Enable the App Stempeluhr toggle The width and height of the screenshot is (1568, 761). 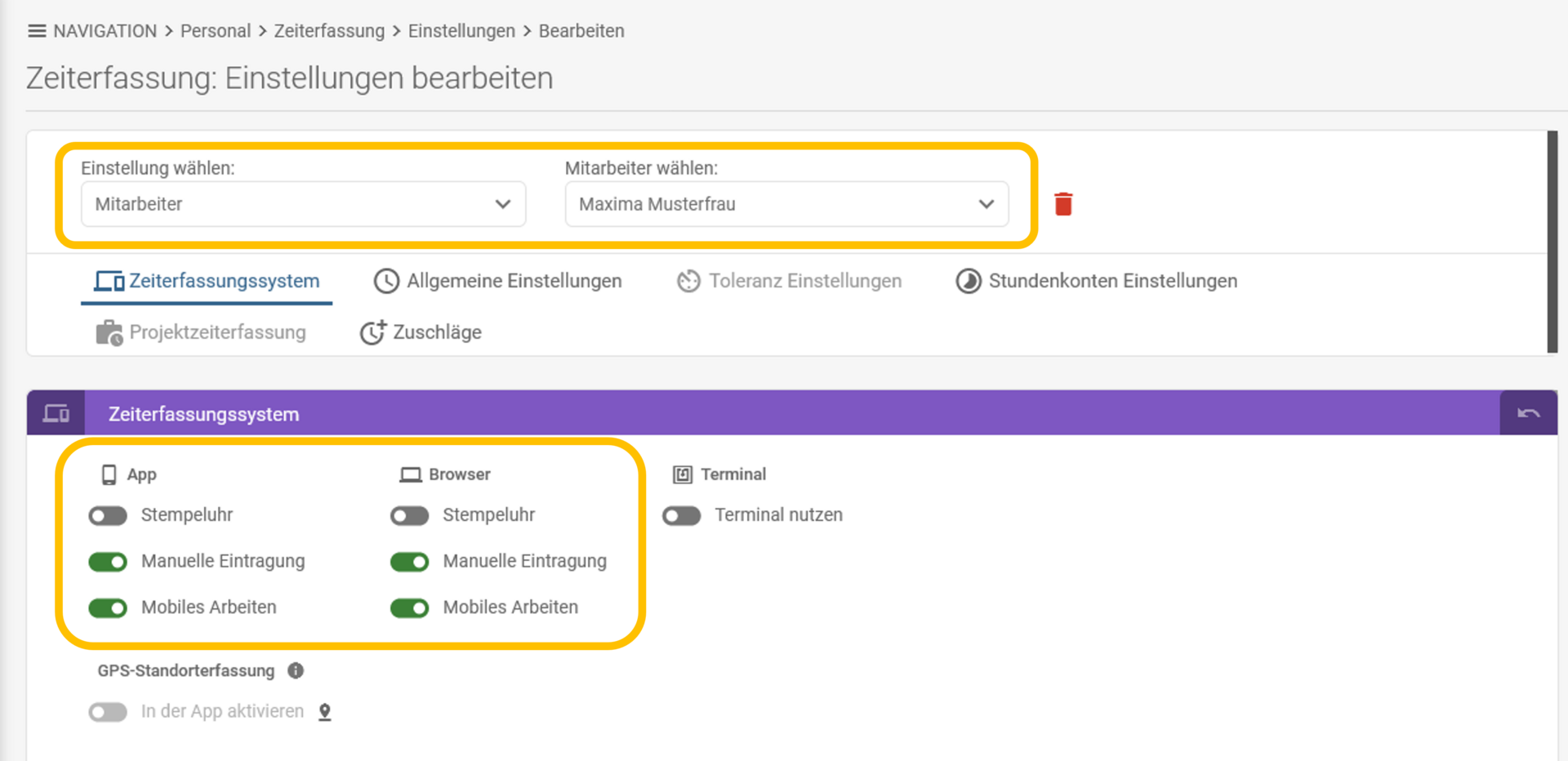[108, 515]
